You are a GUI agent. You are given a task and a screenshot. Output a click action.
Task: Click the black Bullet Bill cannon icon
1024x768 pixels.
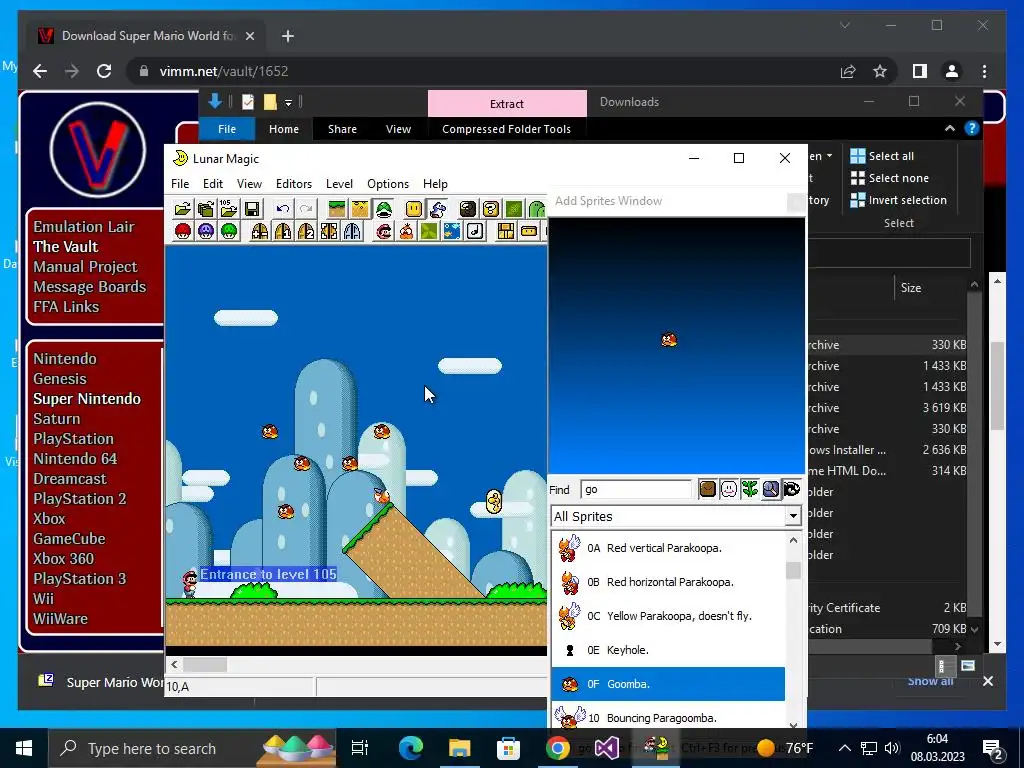468,209
